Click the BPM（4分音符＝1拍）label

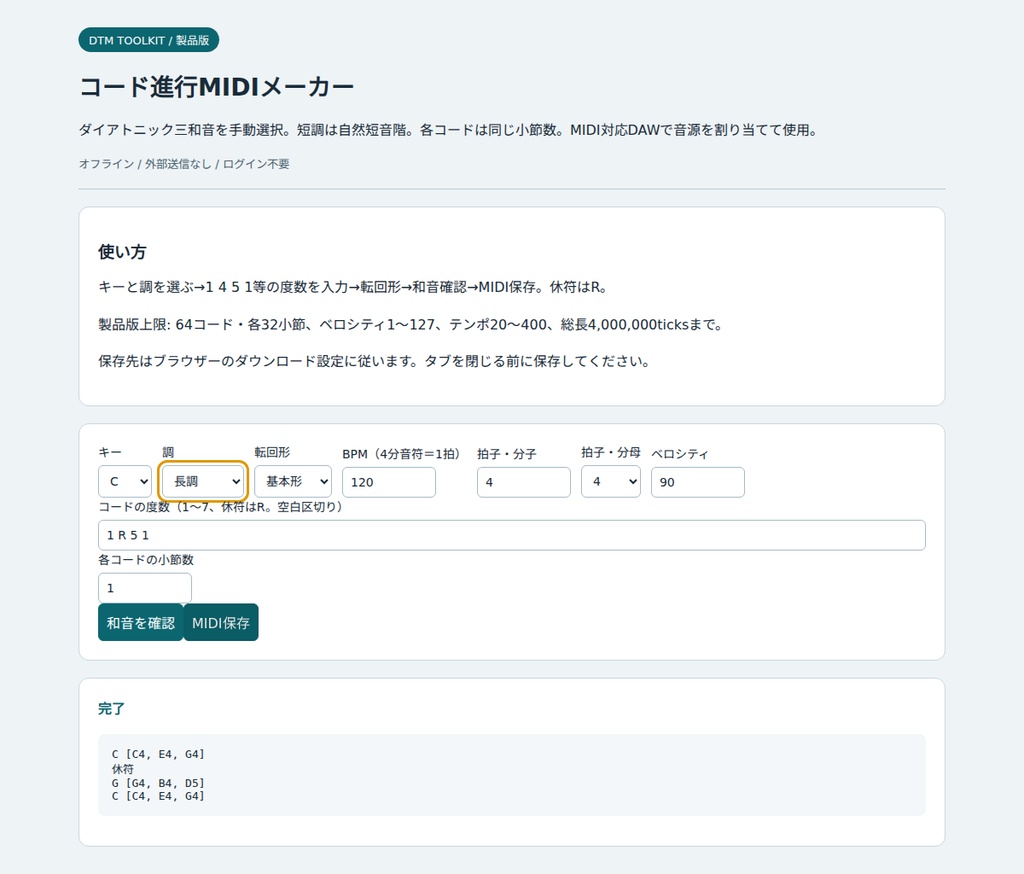click(401, 454)
